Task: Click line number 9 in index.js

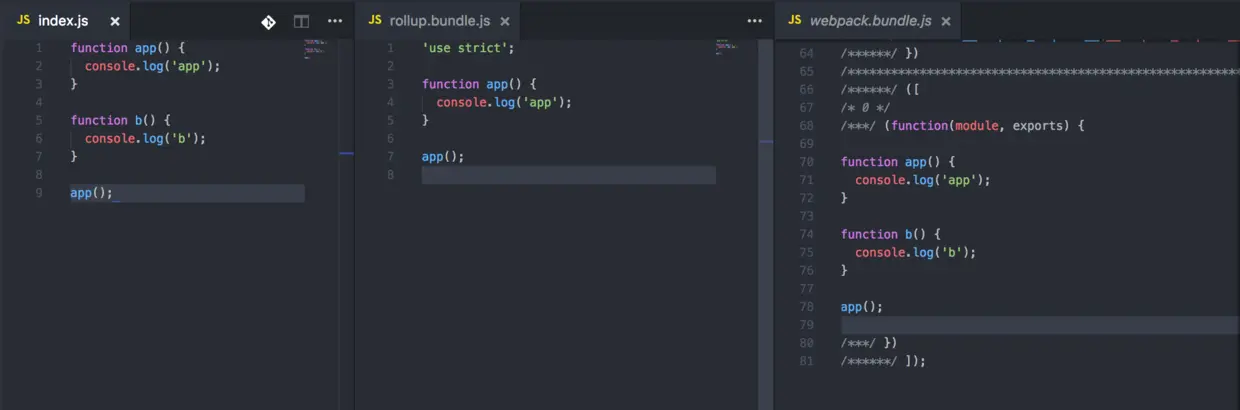Action: [38, 193]
